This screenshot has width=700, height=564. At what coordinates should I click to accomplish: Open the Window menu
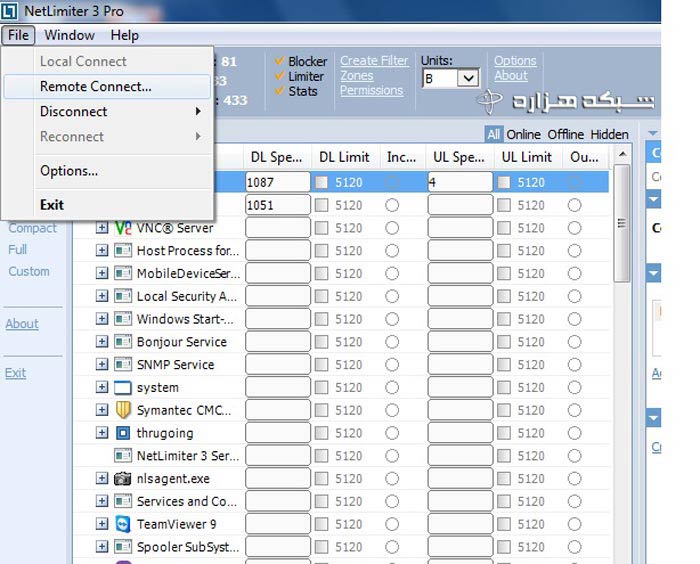click(x=69, y=35)
